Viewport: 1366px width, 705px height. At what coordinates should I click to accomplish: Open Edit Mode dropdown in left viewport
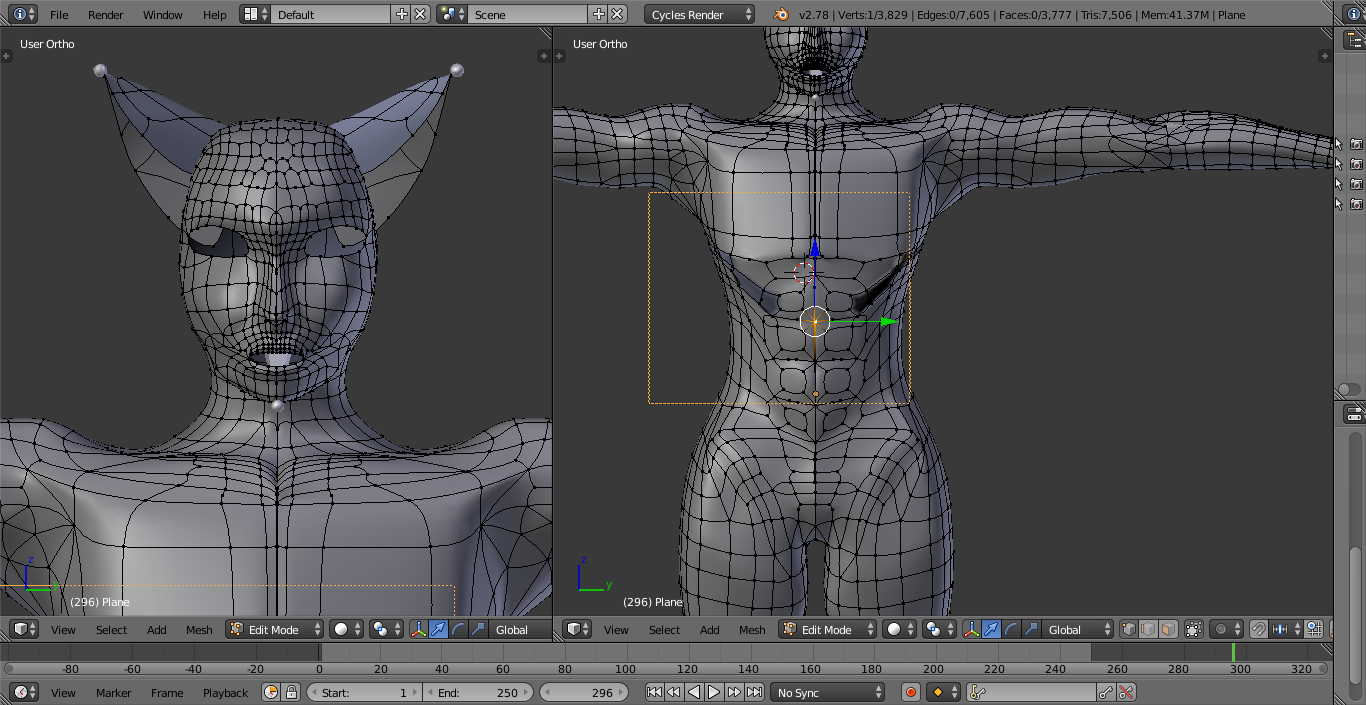coord(275,629)
